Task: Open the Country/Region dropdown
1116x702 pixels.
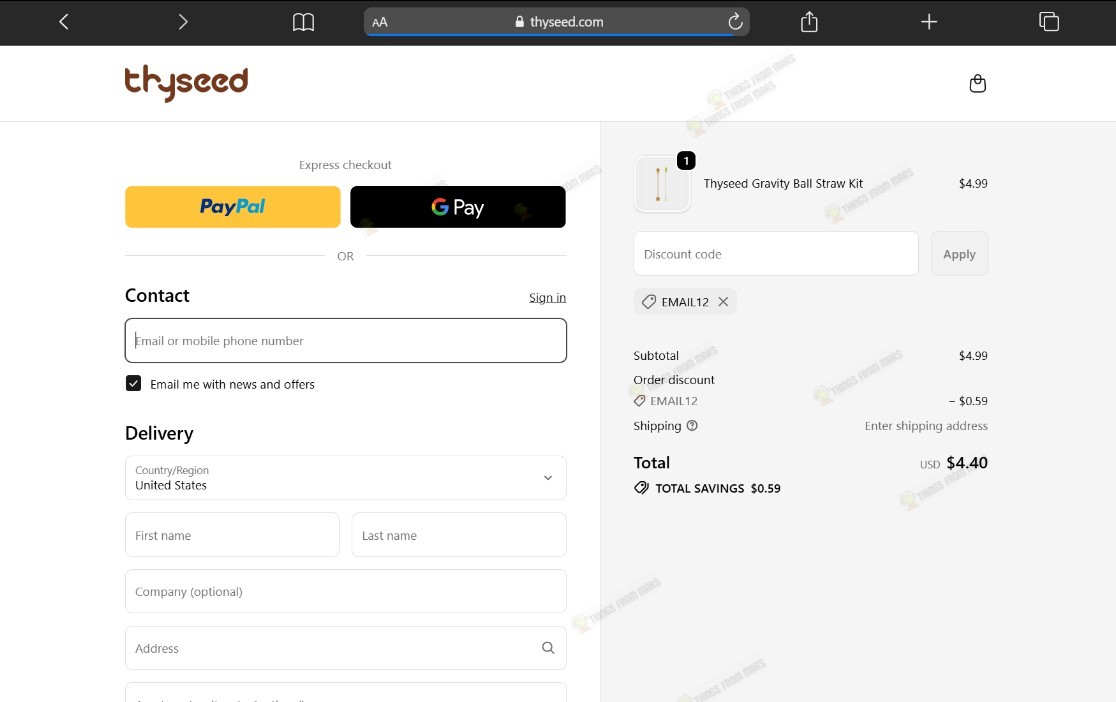Action: click(x=346, y=478)
